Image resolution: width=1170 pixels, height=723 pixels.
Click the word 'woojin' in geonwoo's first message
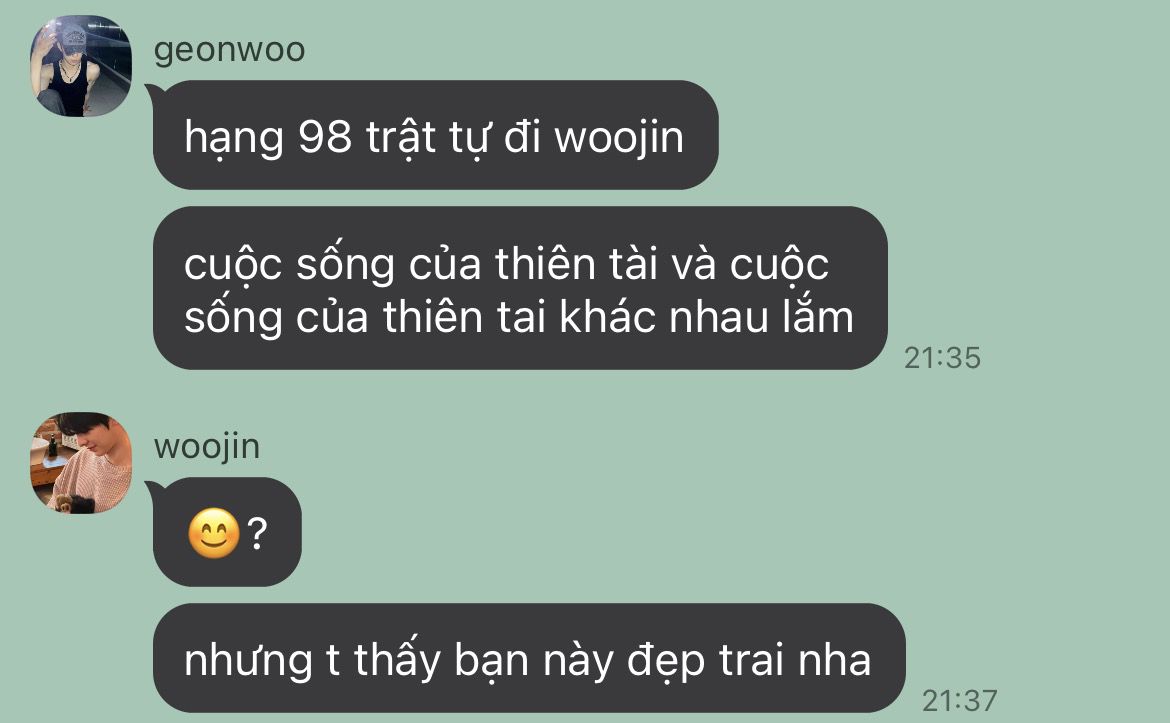click(619, 139)
